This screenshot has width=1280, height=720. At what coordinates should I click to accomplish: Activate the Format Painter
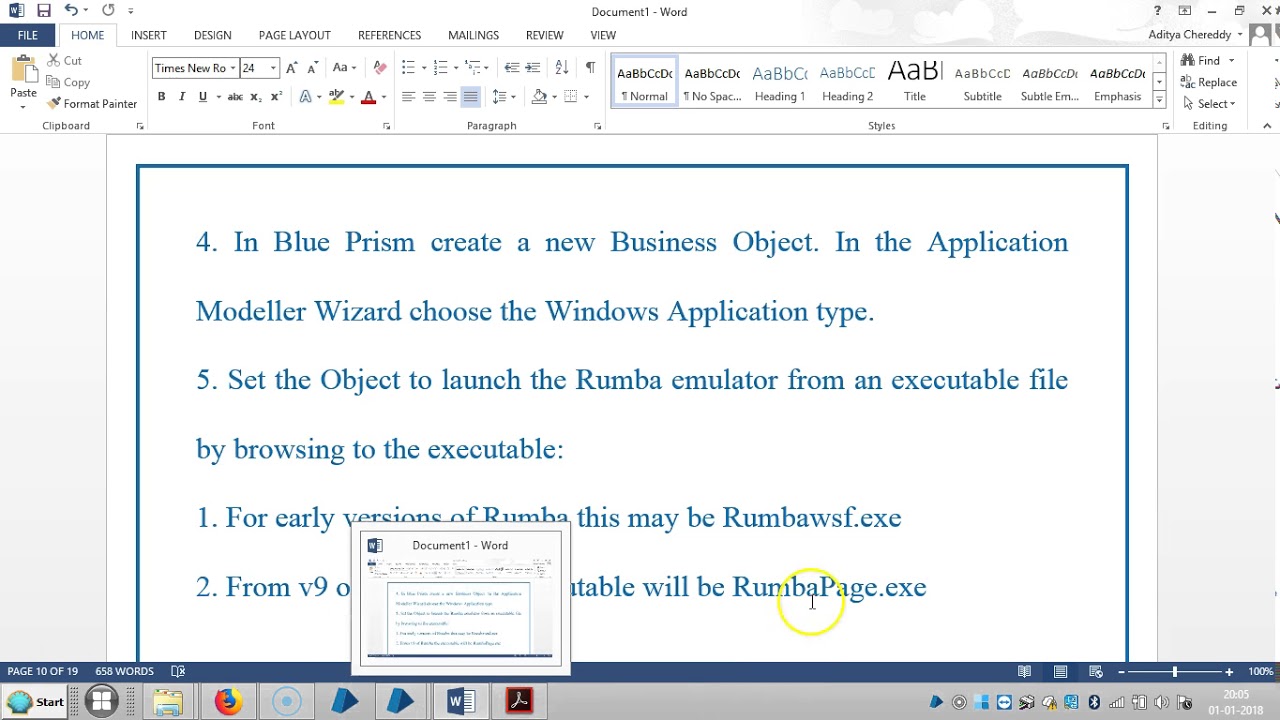point(91,104)
